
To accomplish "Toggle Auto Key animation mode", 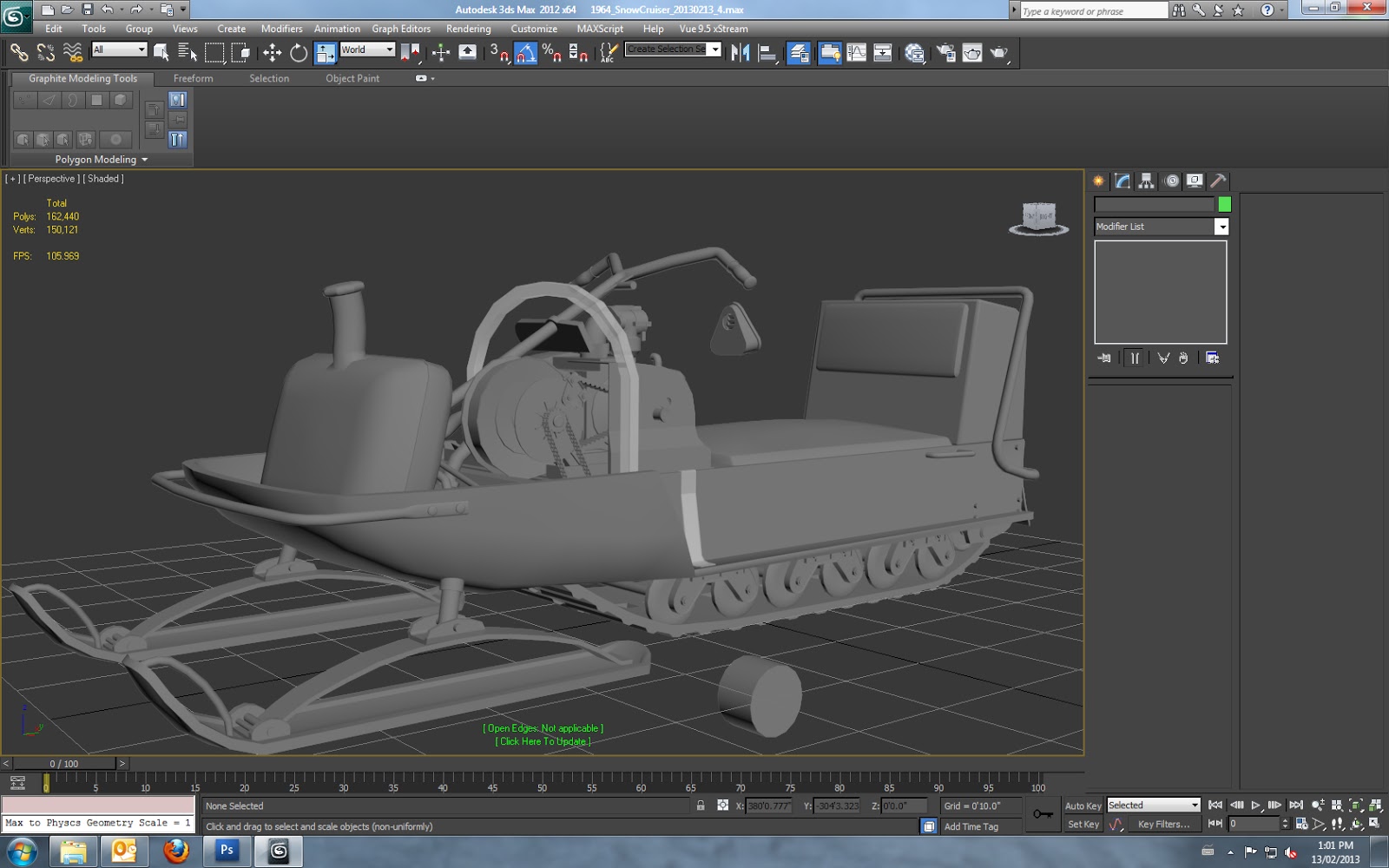I will (1083, 806).
